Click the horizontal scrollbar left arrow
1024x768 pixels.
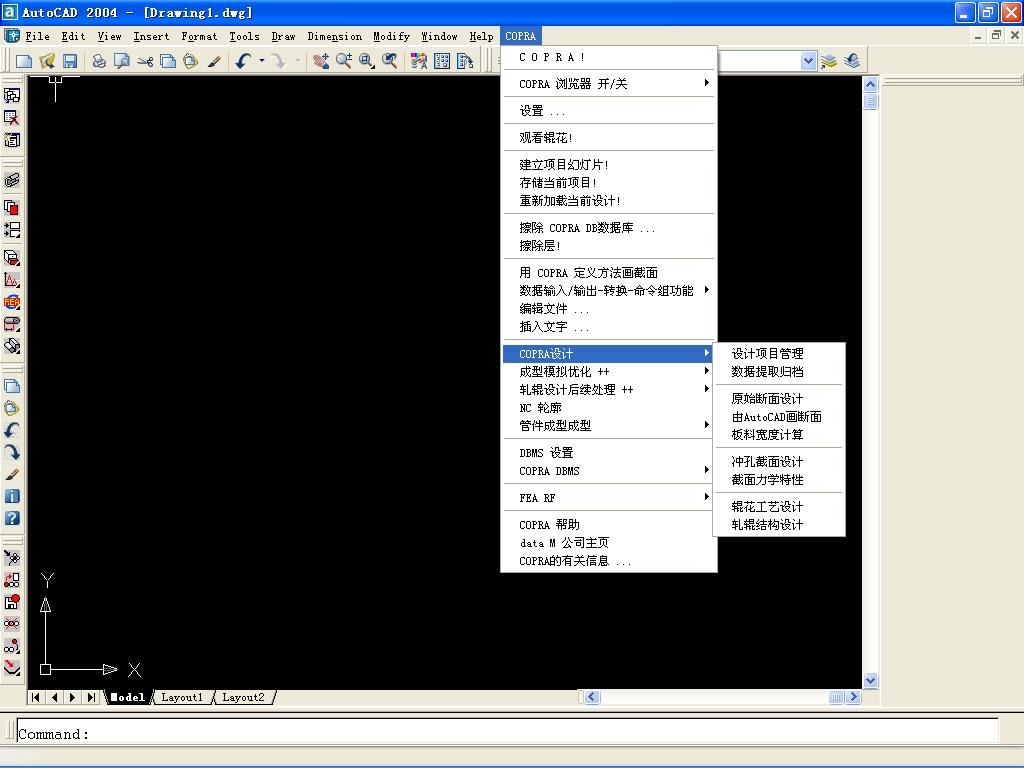click(x=592, y=697)
